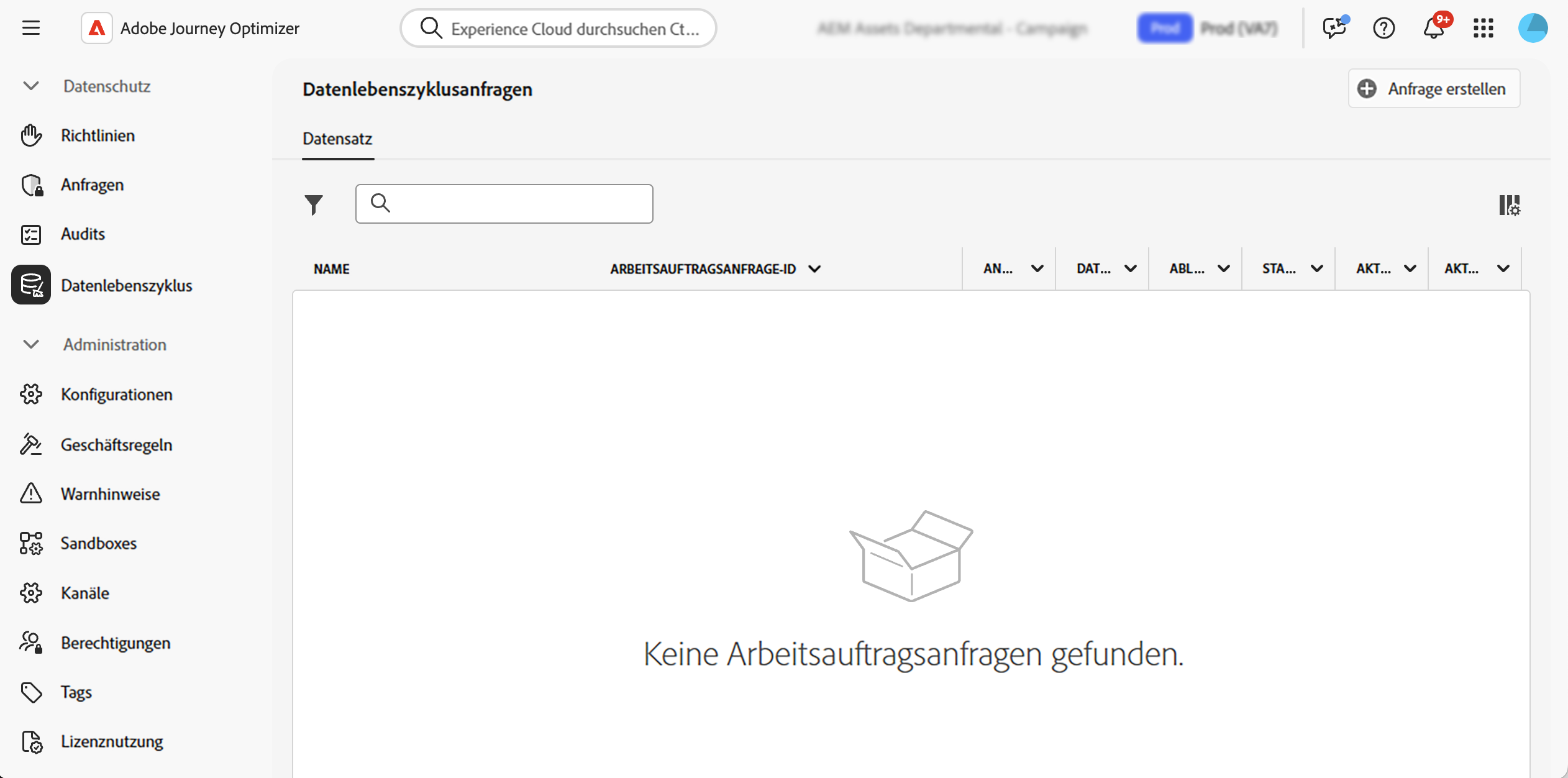This screenshot has height=778, width=1568.
Task: Open the hamburger navigation menu
Action: 30,28
